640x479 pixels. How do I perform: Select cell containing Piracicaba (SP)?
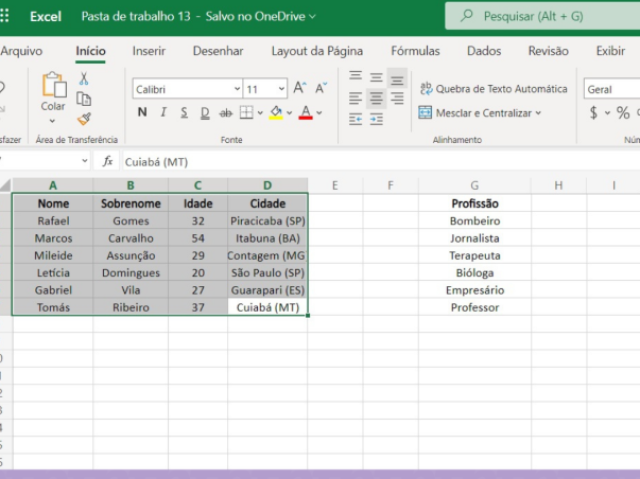268,221
